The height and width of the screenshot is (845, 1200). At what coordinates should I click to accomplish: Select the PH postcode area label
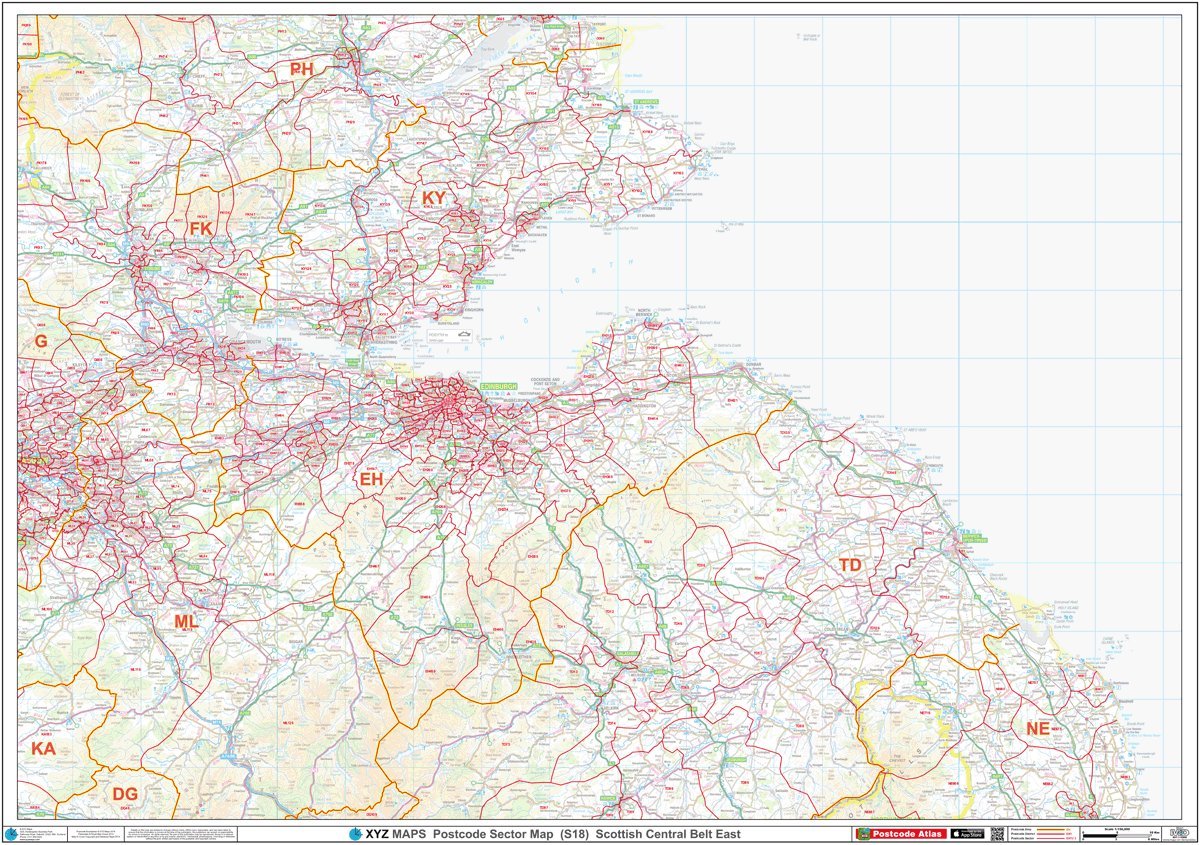tap(300, 68)
